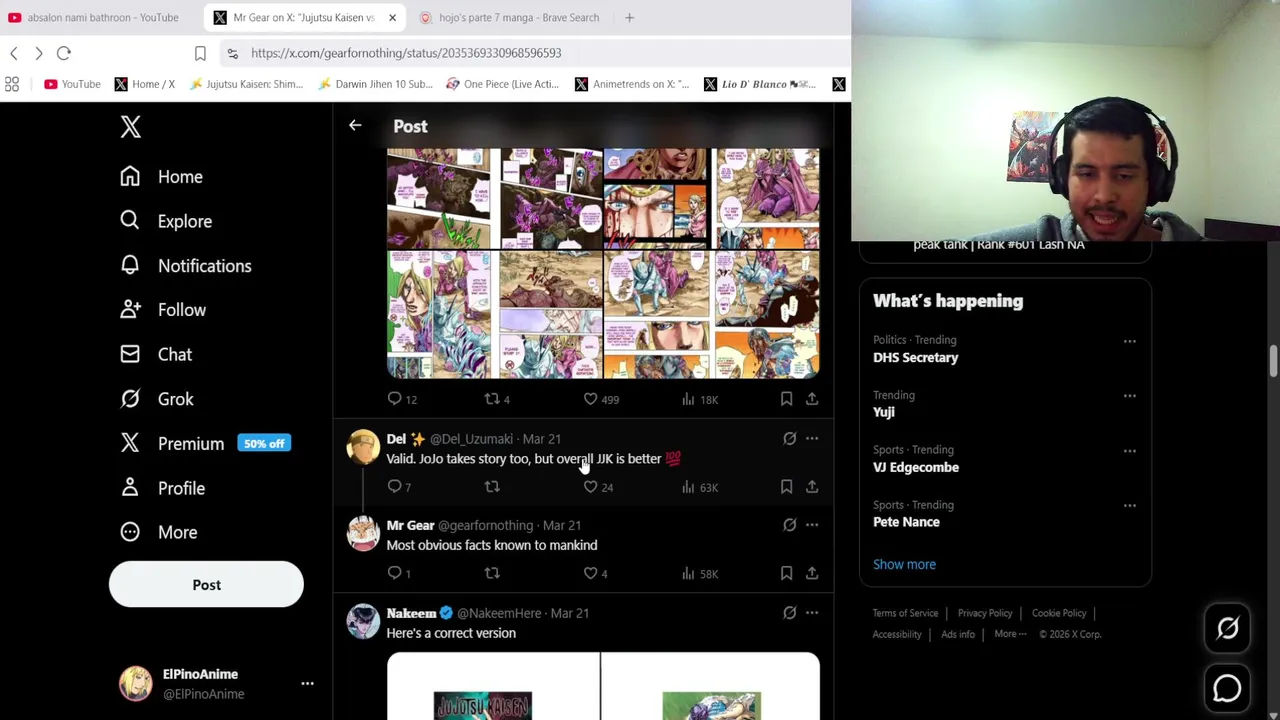The image size is (1280, 720).
Task: Go back with Post header arrow
Action: tap(355, 126)
